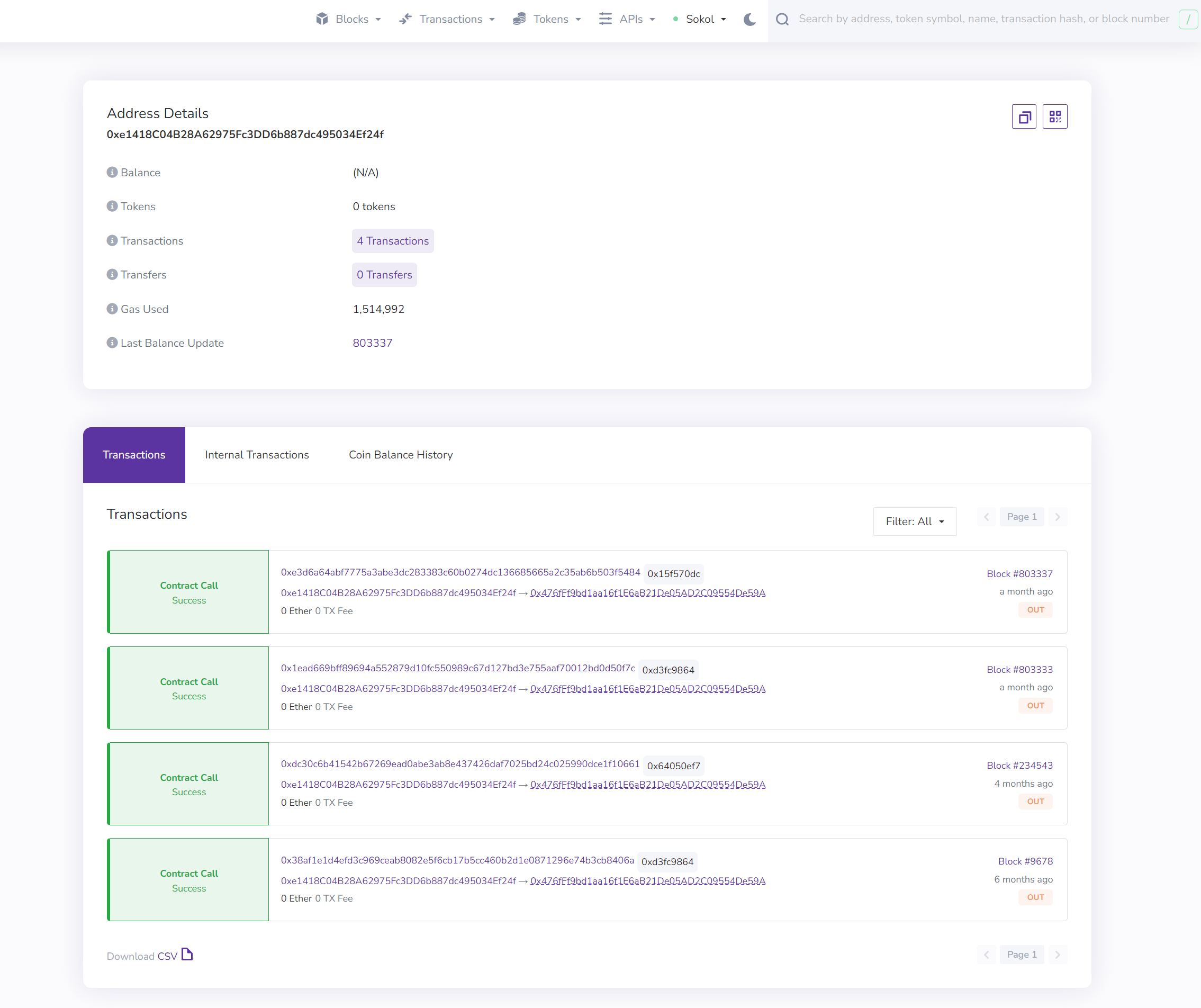Screen dimensions: 1201x1008
Task: Open transaction hash 0x1ead669bff...
Action: tap(457, 668)
